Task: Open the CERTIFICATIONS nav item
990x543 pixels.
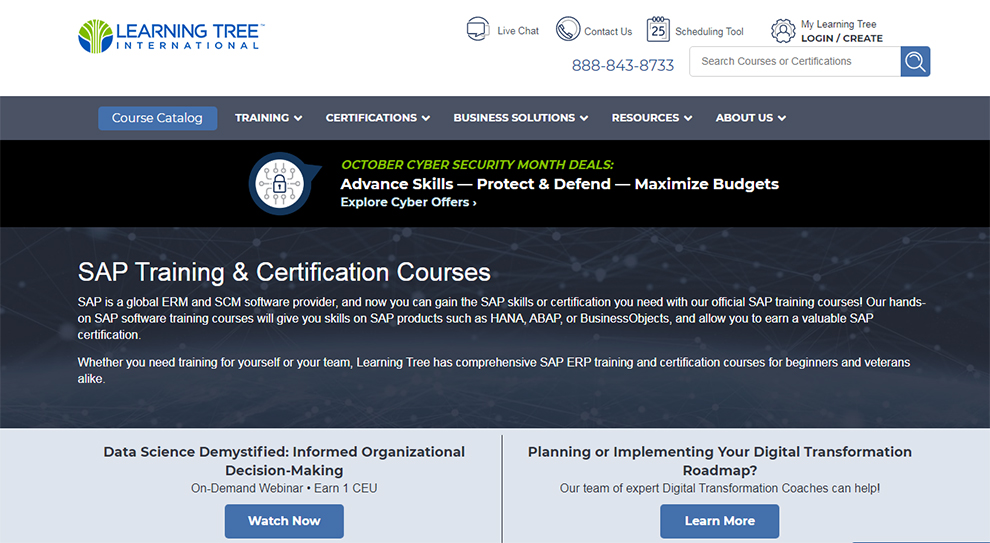Action: click(x=371, y=117)
